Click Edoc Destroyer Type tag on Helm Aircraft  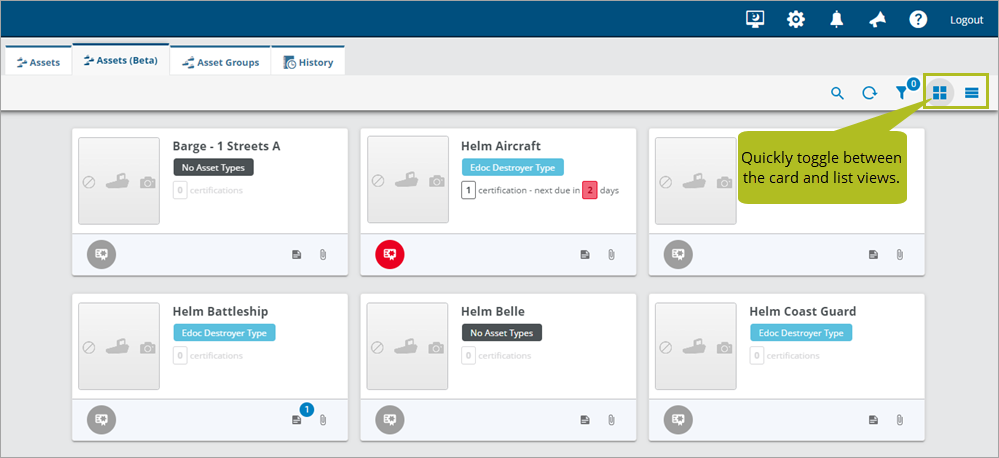pos(513,168)
